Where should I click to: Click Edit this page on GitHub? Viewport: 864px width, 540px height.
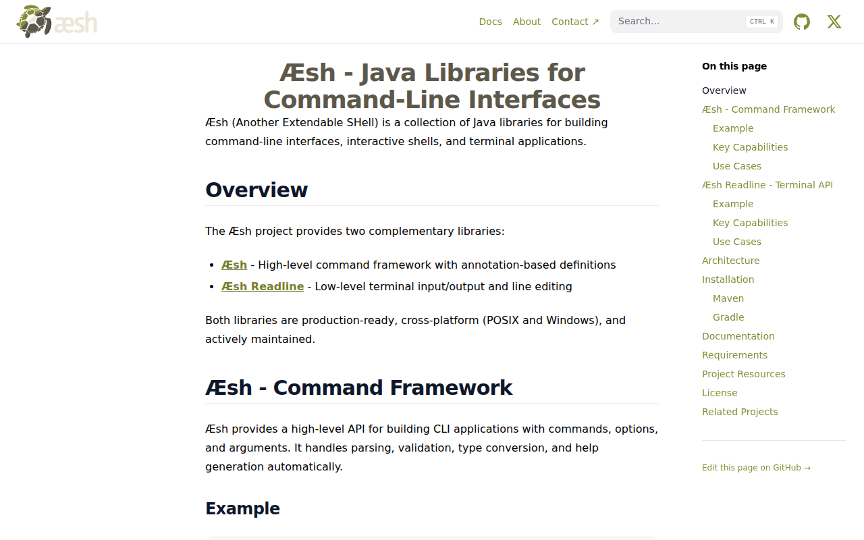pyautogui.click(x=756, y=467)
